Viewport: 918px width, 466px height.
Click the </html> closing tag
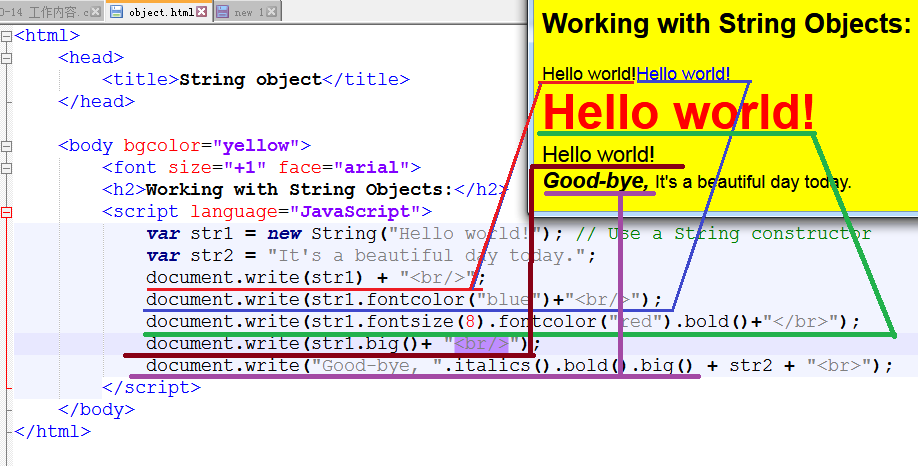pos(53,431)
